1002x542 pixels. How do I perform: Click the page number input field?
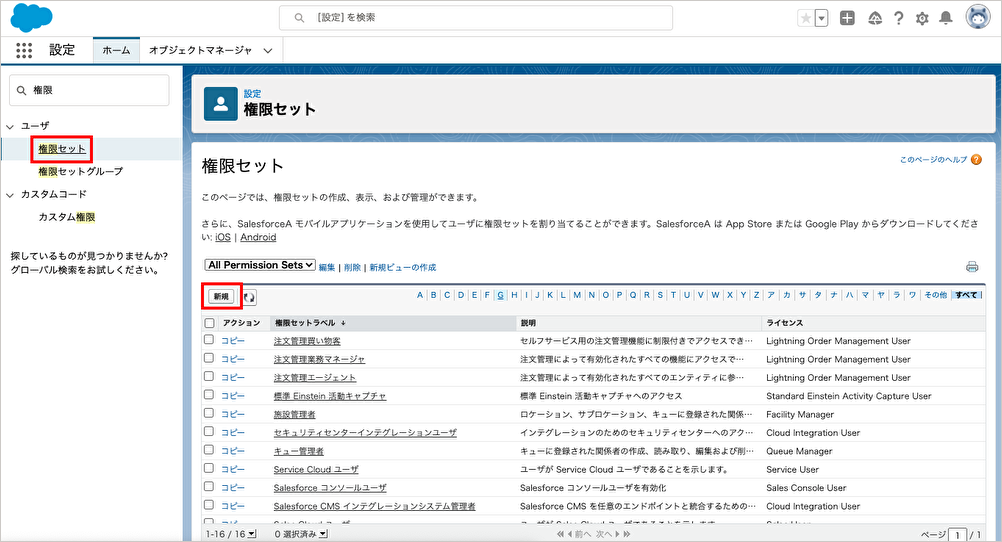click(957, 535)
